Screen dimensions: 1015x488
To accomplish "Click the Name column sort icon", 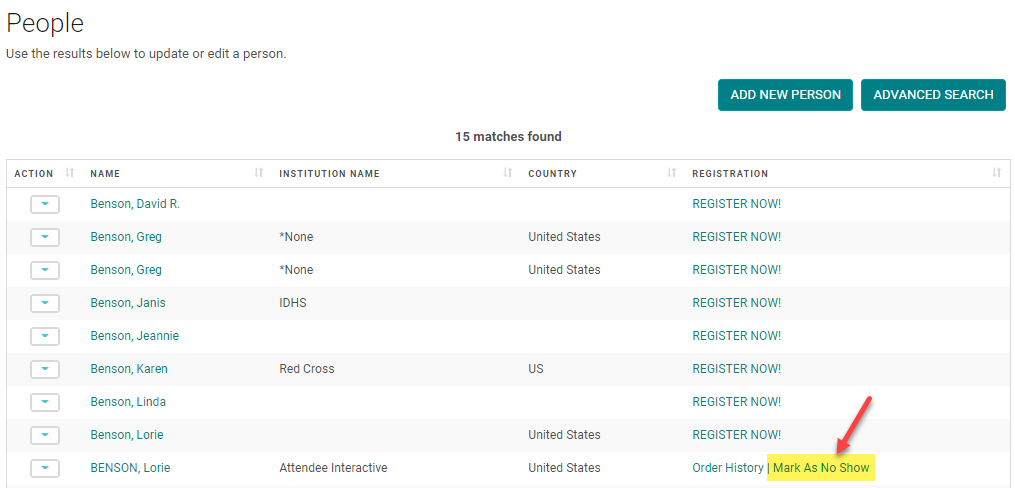I will 259,173.
